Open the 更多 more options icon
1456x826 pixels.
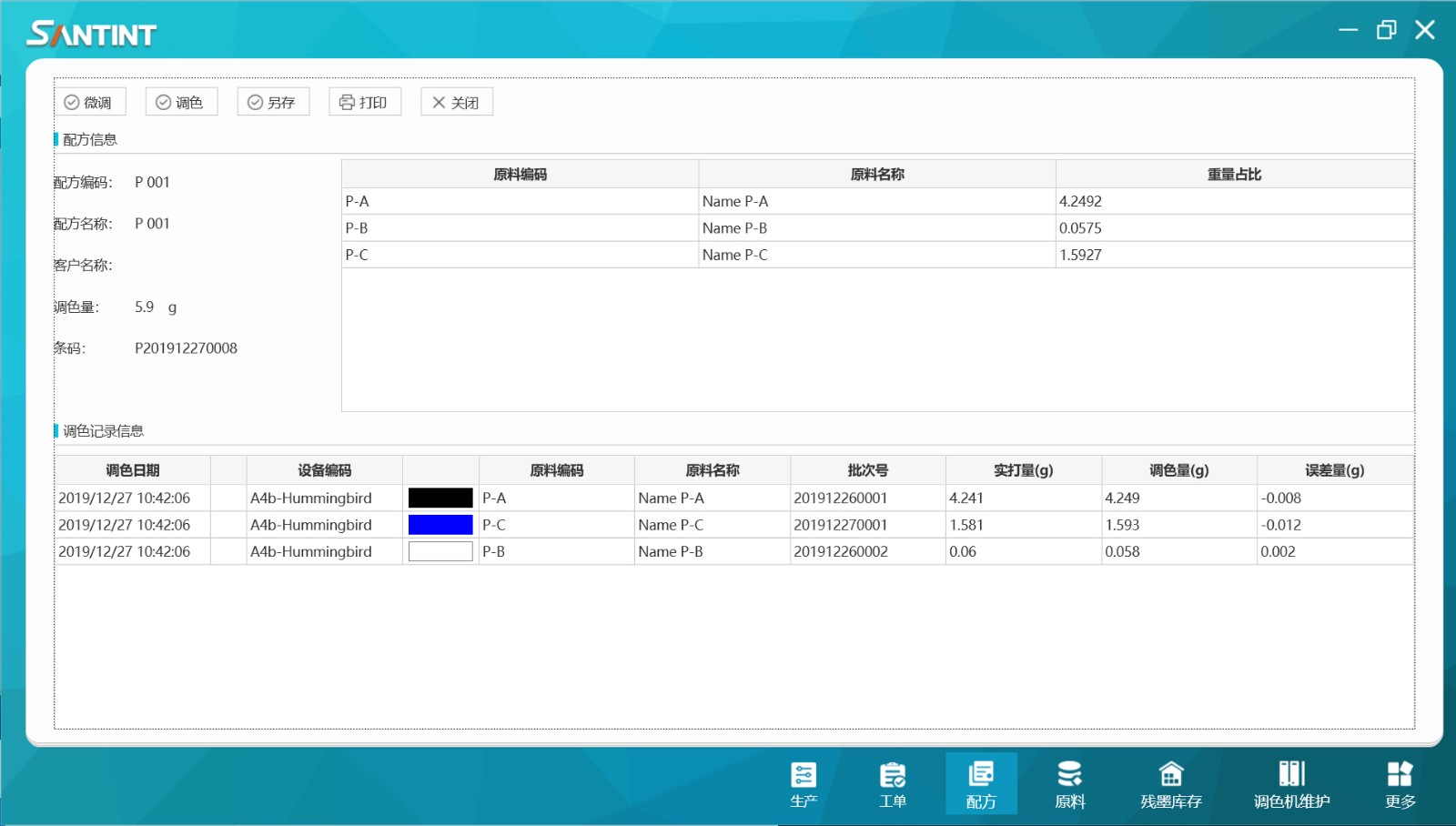[1400, 784]
